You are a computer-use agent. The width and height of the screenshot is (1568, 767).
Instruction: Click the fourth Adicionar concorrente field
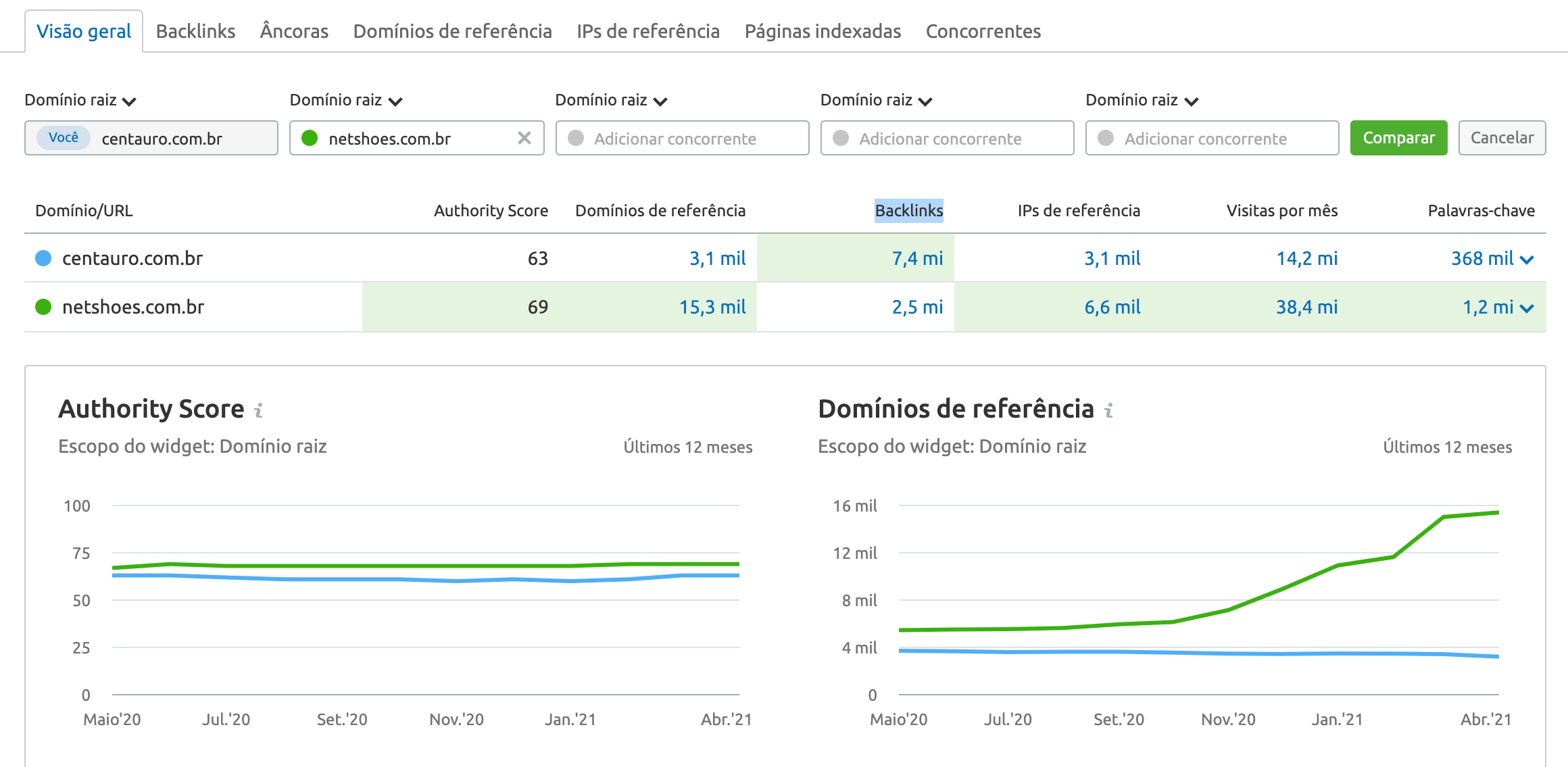point(947,138)
